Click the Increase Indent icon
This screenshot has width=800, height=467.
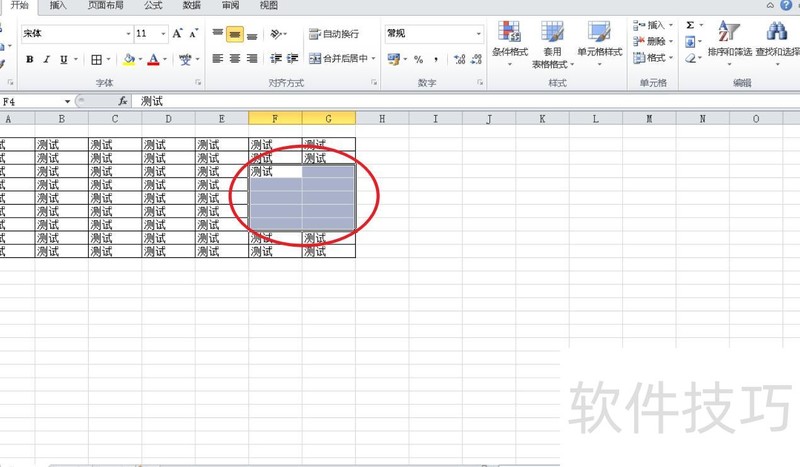tap(292, 59)
